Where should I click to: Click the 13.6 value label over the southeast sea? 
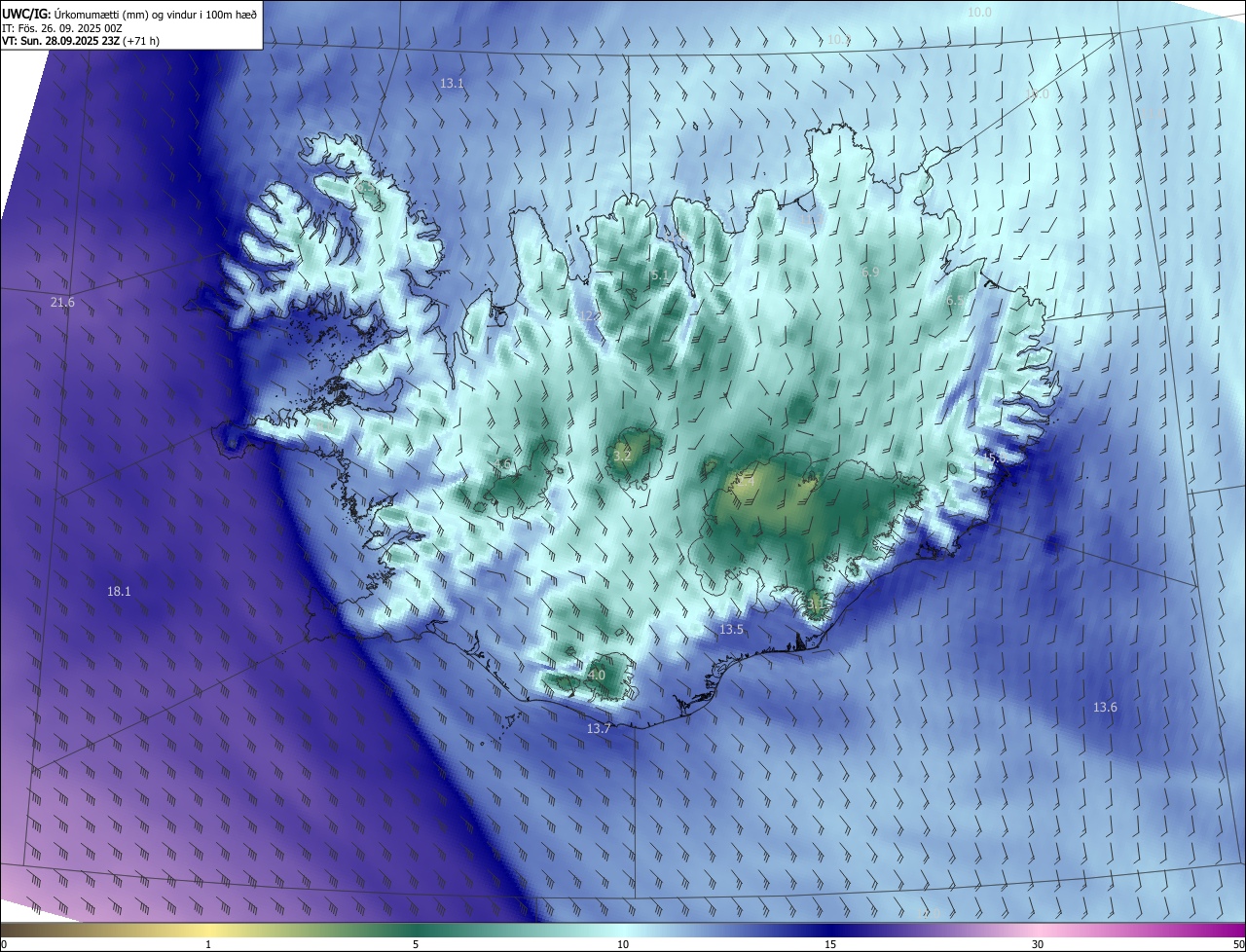(x=1105, y=707)
